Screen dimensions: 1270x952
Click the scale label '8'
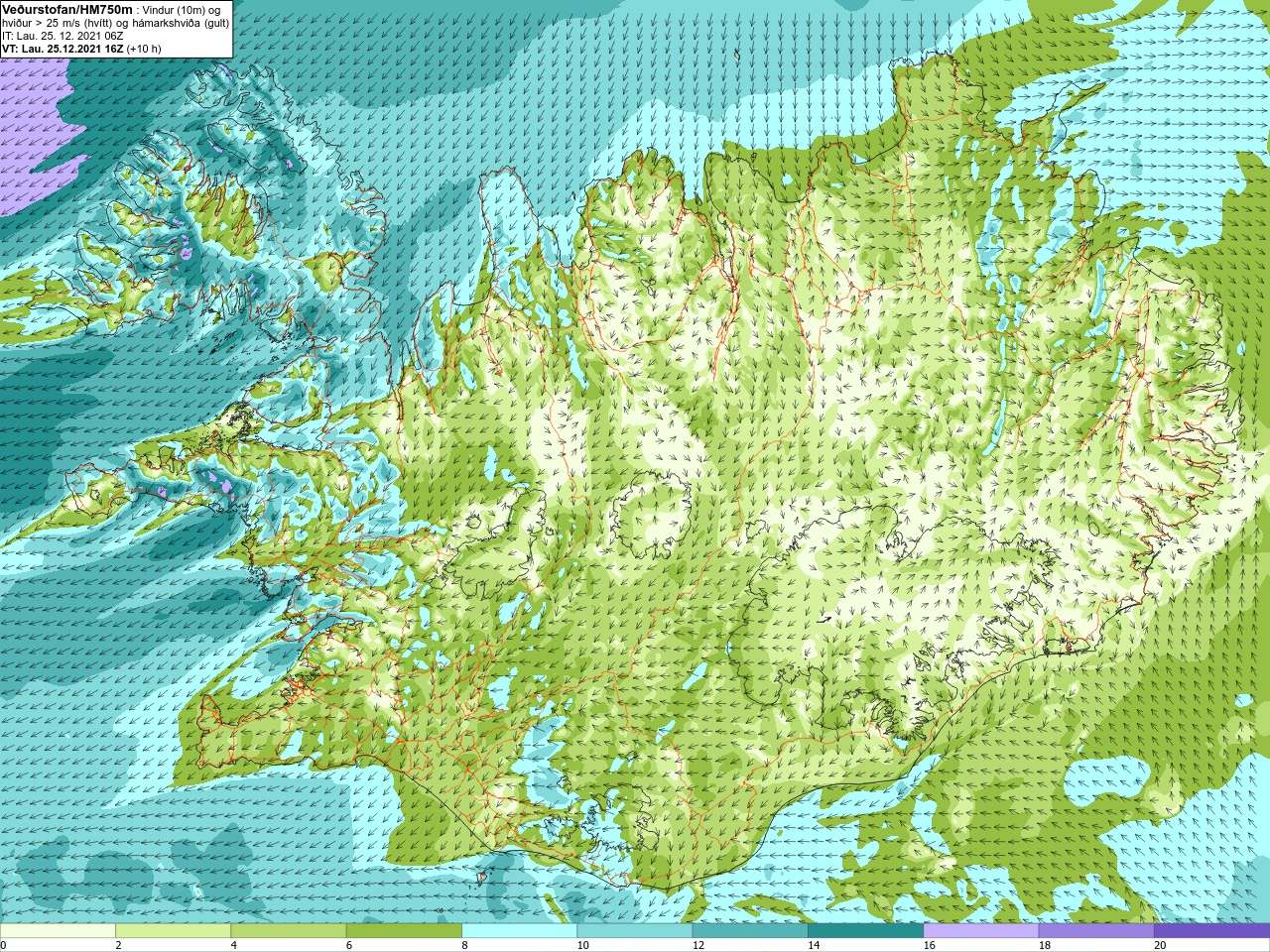click(x=464, y=945)
